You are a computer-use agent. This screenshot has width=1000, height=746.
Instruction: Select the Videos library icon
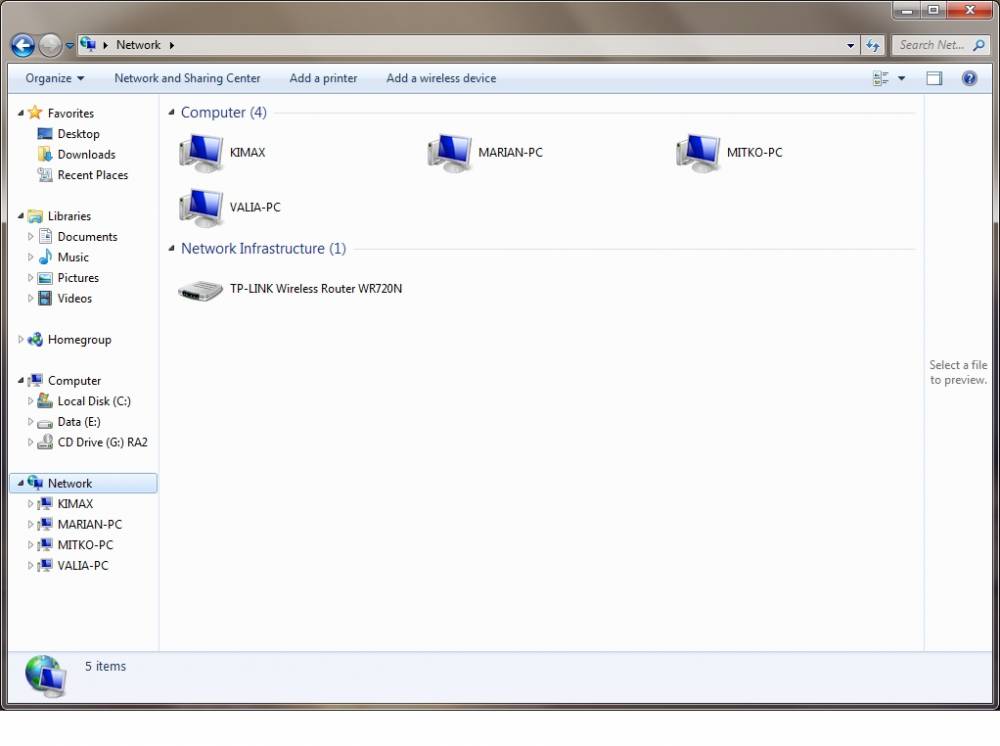[45, 298]
